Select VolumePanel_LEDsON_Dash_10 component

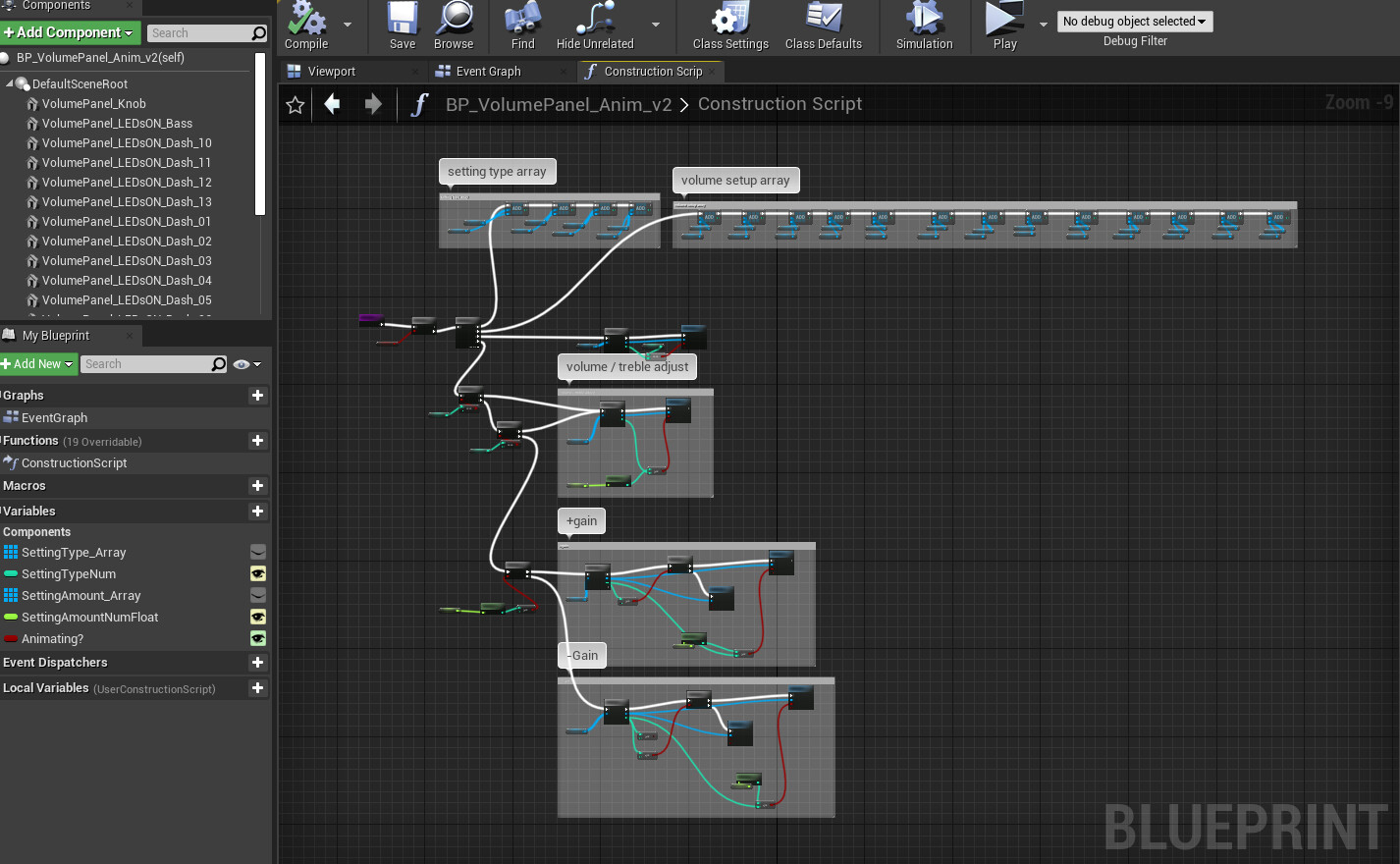coord(127,143)
